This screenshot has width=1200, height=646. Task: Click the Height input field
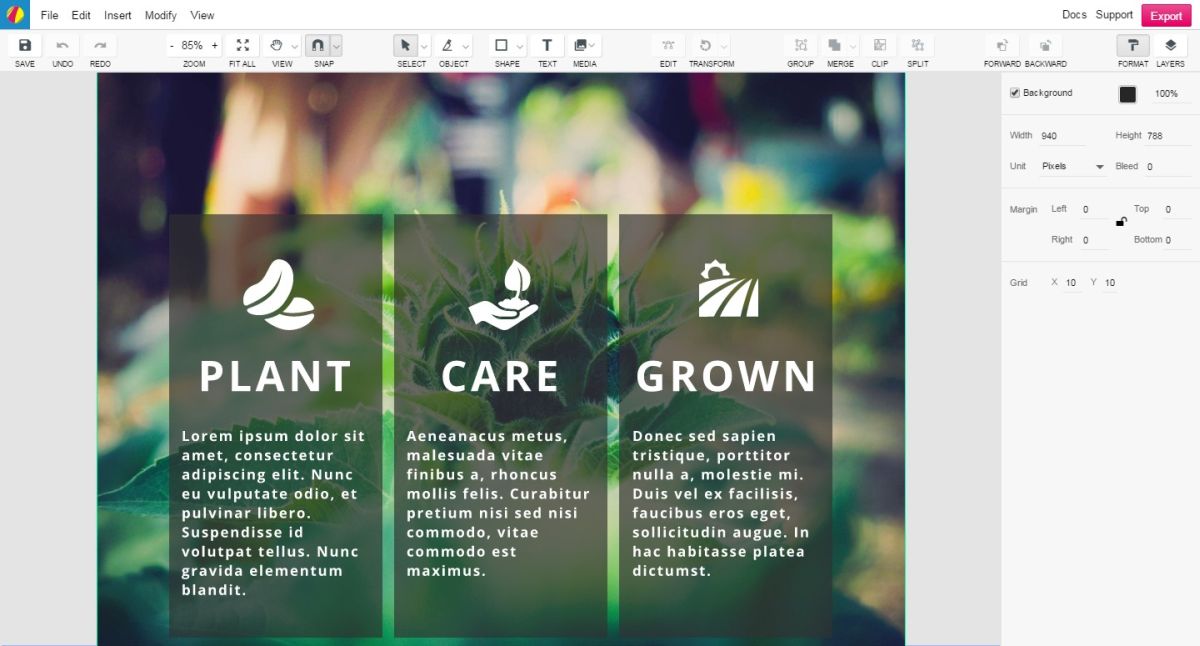pyautogui.click(x=1167, y=136)
